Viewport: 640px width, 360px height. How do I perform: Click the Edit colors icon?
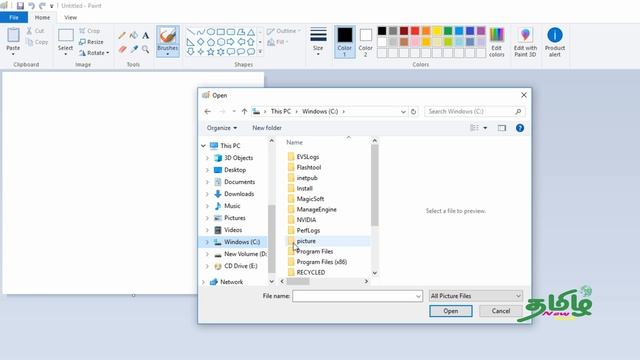coord(497,42)
